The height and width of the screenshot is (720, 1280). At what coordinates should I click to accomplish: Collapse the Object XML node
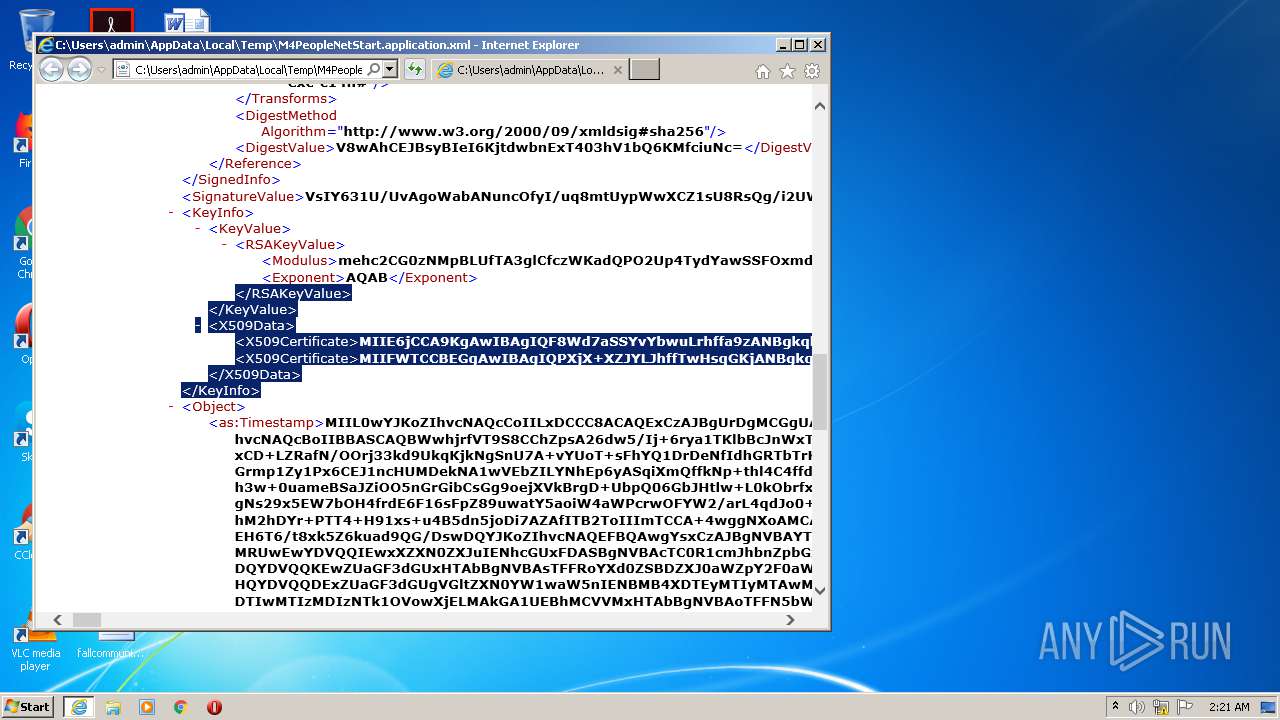[x=172, y=407]
